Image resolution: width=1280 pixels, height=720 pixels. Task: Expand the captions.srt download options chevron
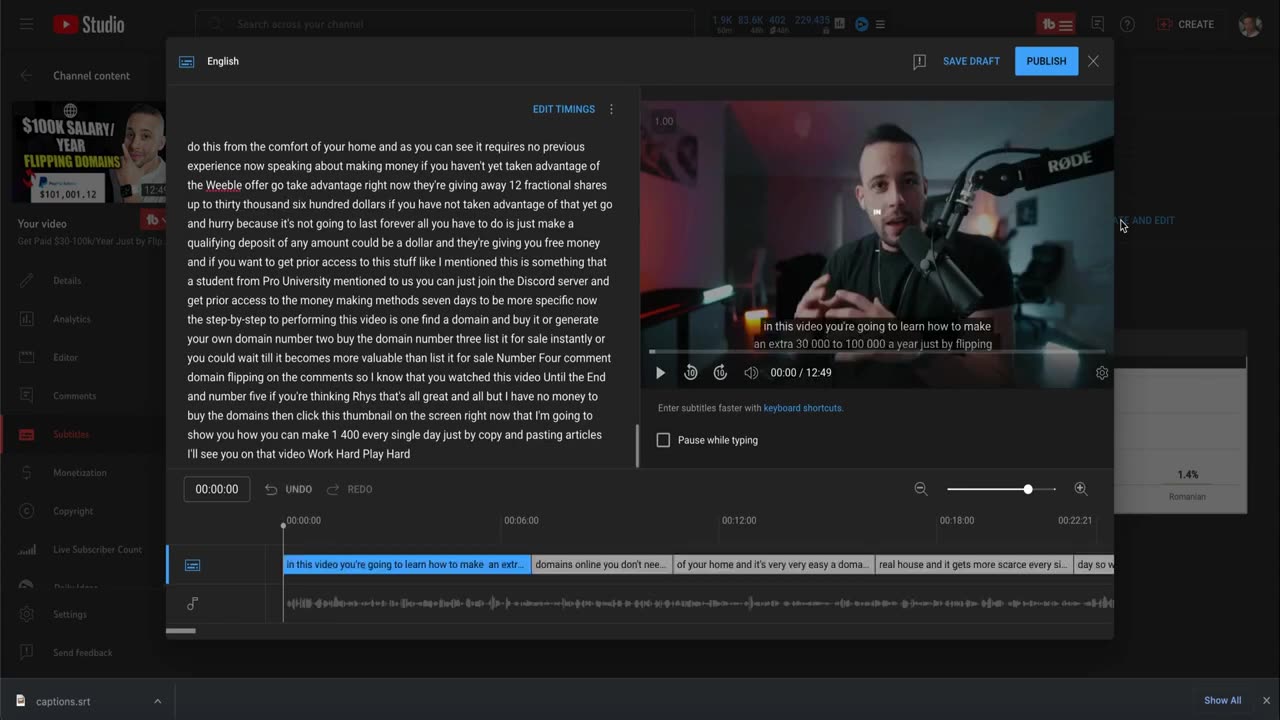coord(157,701)
